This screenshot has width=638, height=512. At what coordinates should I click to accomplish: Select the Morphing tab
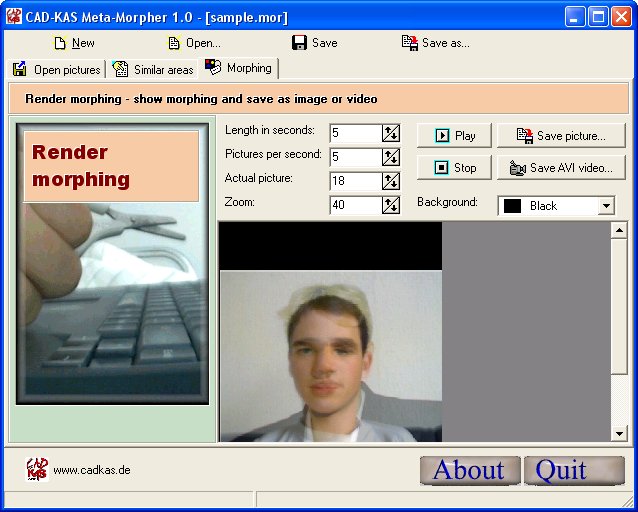(240, 68)
